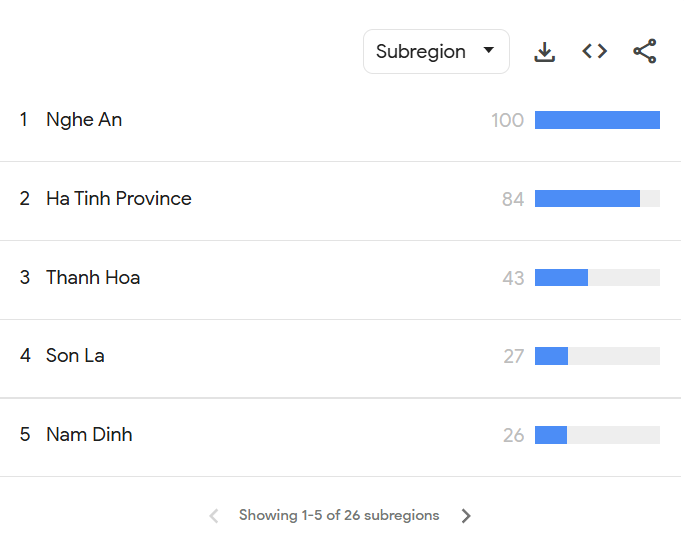Viewport: 684px width, 549px height.
Task: Click the Thanh Hoa entry
Action: point(93,278)
